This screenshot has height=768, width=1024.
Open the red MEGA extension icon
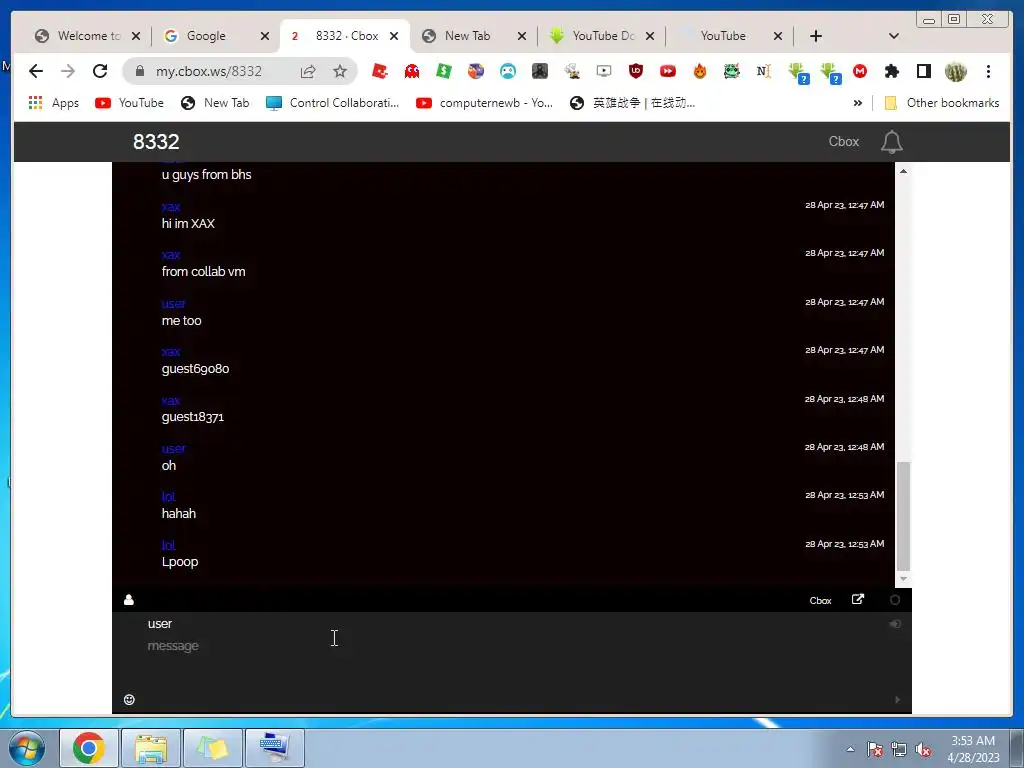(860, 71)
